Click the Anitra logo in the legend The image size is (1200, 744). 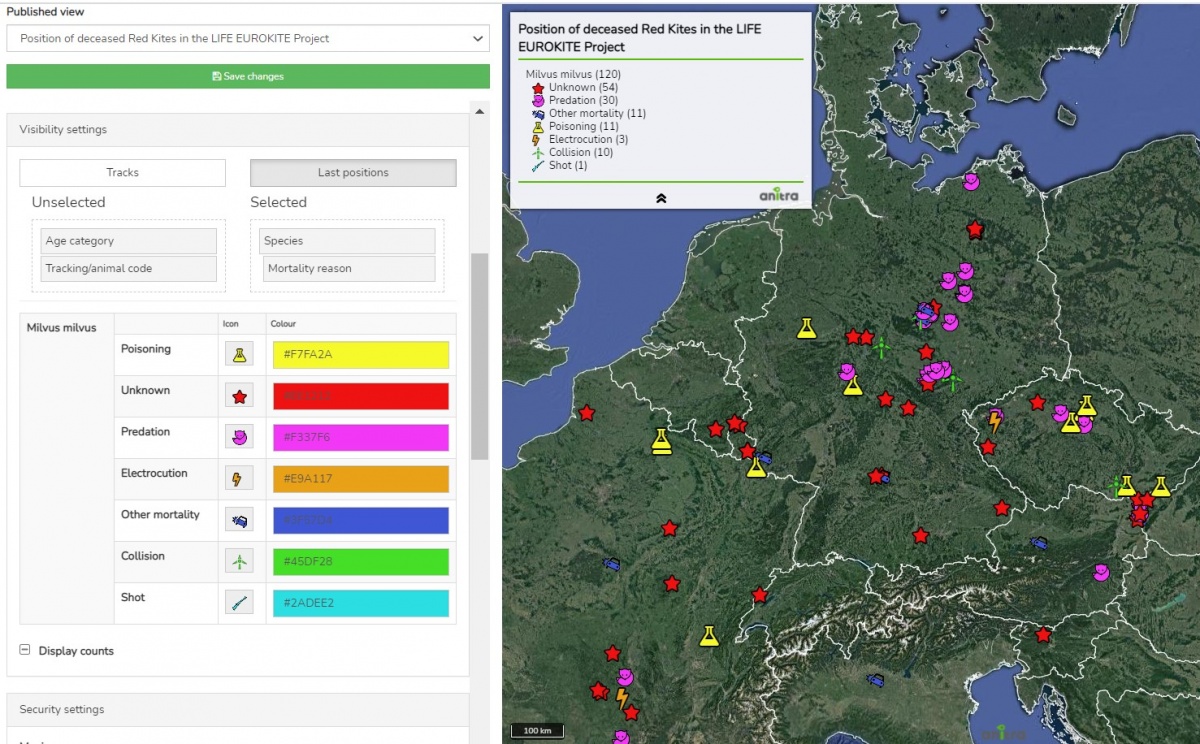[x=779, y=196]
